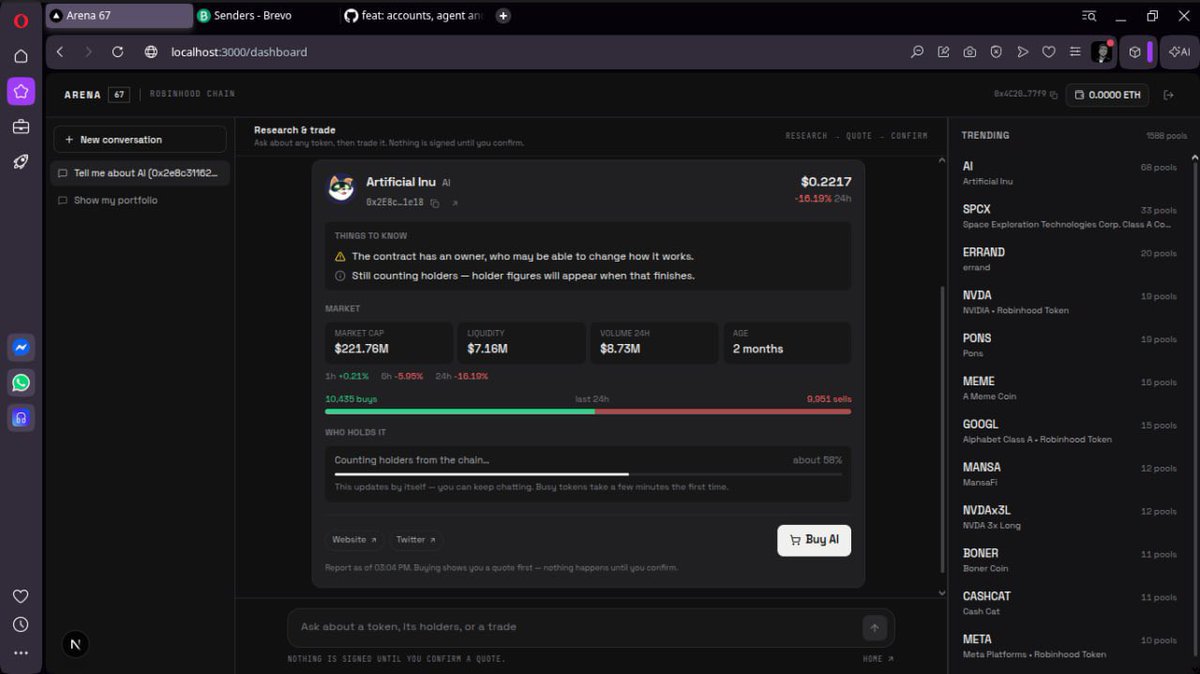Select the purple star workspace icon
This screenshot has height=674, width=1200.
click(x=21, y=92)
